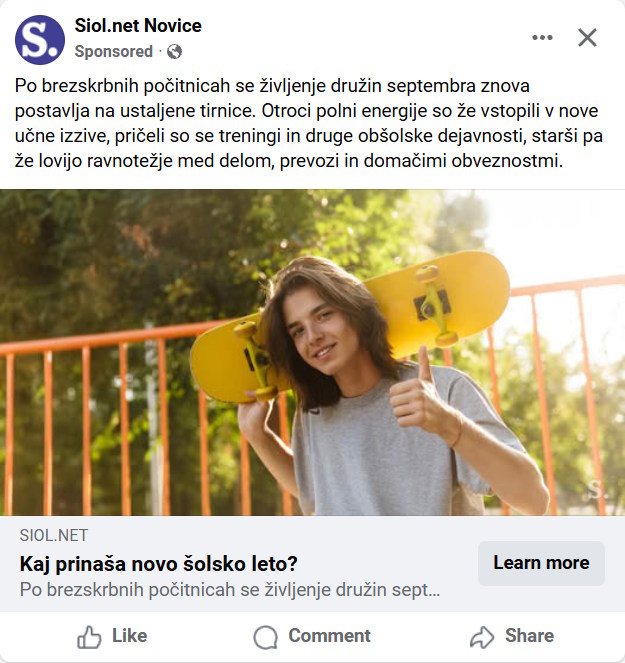This screenshot has width=625, height=663.
Task: Click the globe public audience icon
Action: coord(174,52)
